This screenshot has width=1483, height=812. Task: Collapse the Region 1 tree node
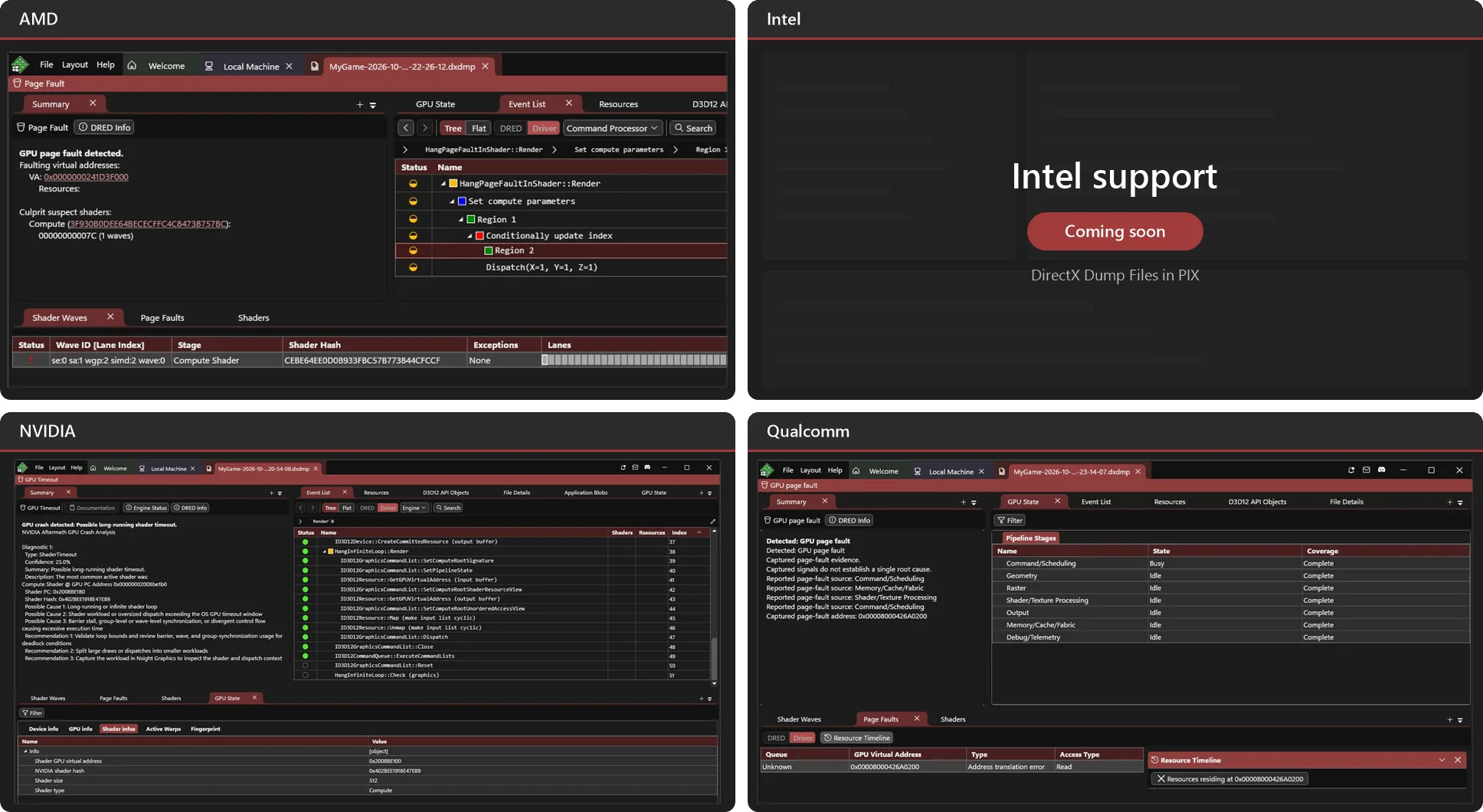461,219
